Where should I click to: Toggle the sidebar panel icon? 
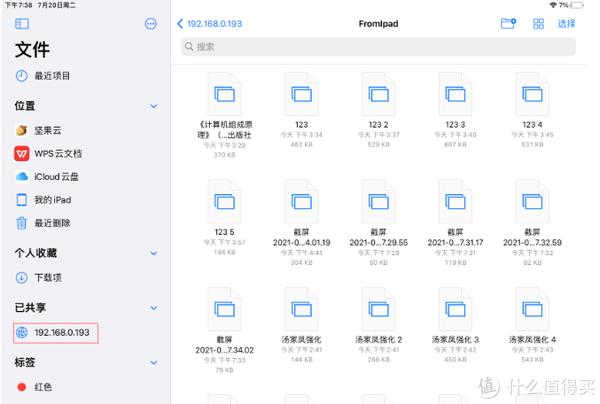pyautogui.click(x=22, y=24)
